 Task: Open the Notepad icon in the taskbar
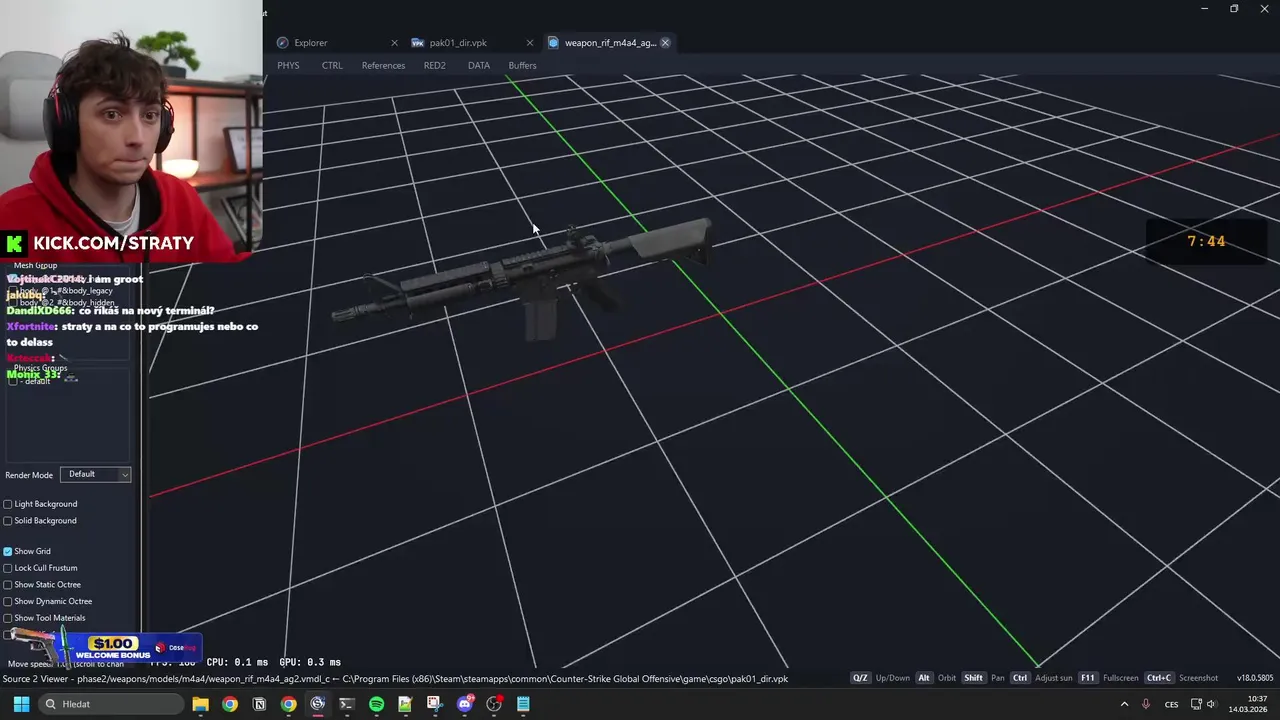coord(523,704)
